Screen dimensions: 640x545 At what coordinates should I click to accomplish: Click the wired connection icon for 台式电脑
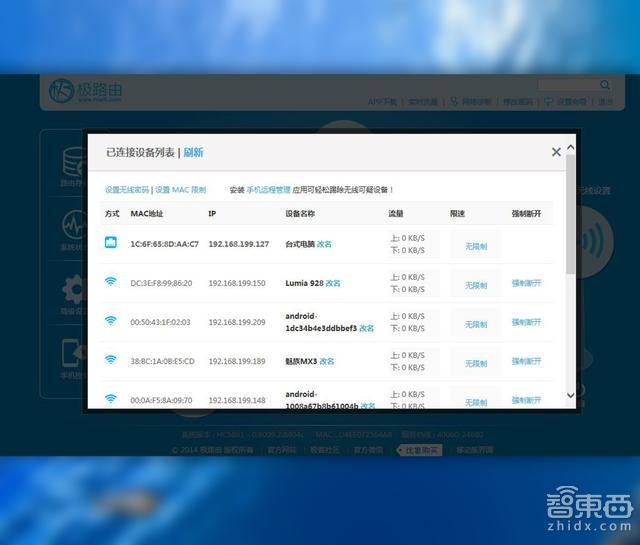pyautogui.click(x=111, y=244)
